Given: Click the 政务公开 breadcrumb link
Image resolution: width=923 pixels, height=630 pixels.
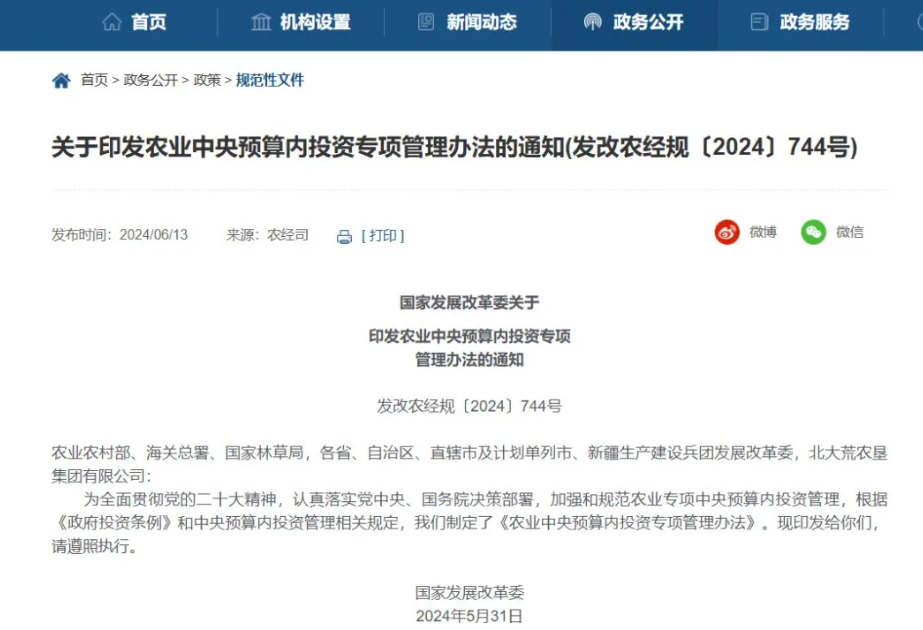Looking at the screenshot, I should [x=151, y=80].
